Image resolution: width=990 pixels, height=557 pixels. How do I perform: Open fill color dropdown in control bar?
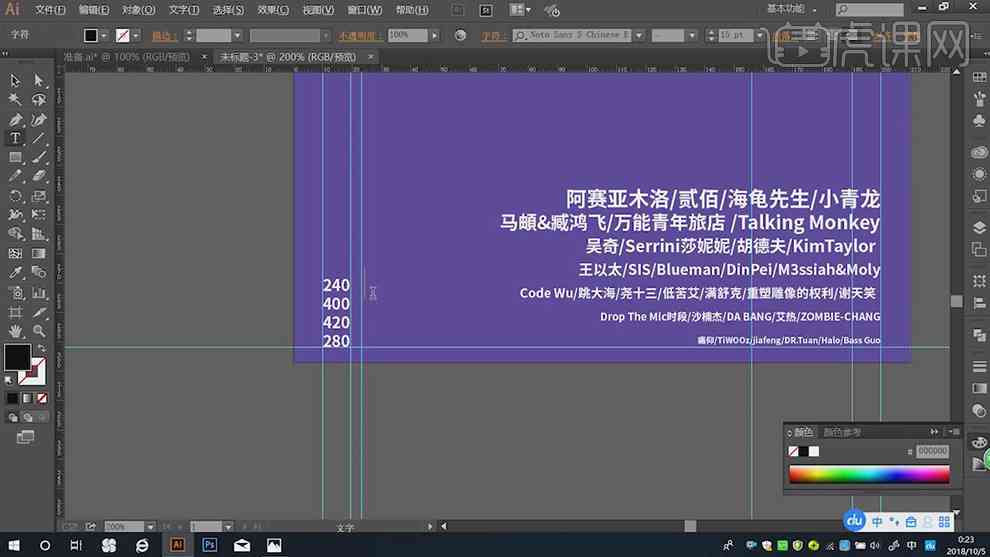tap(104, 35)
